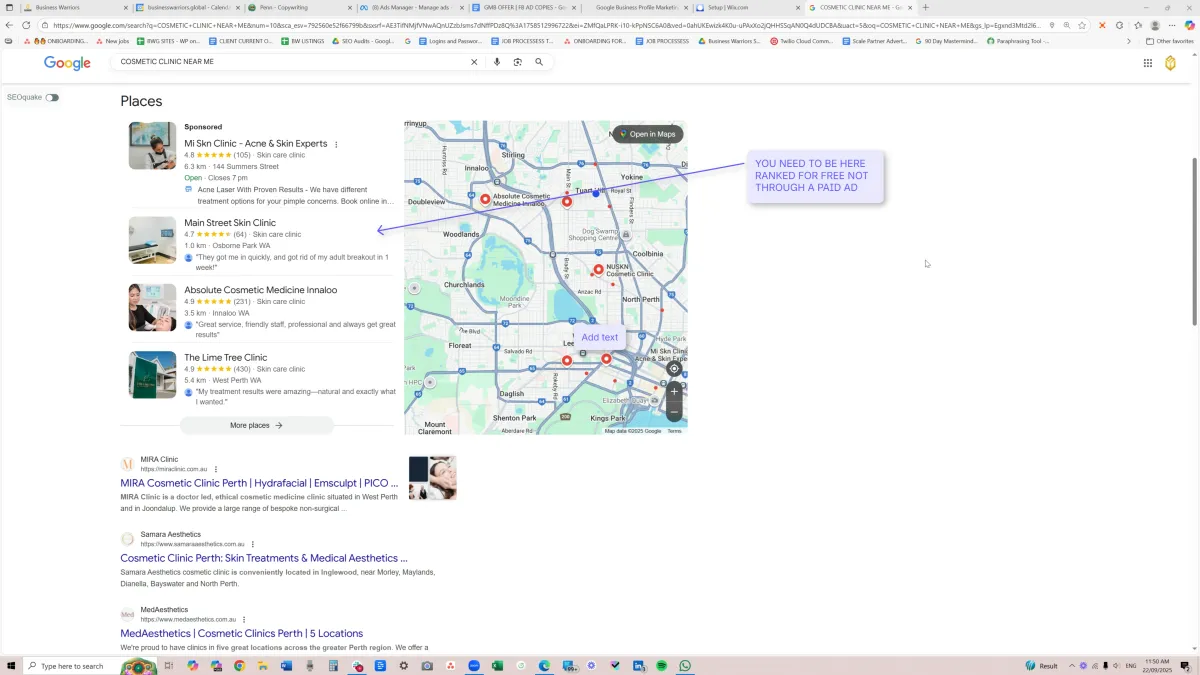Bookmark this page with the star icon
Viewport: 1200px width, 675px height.
1082,25
